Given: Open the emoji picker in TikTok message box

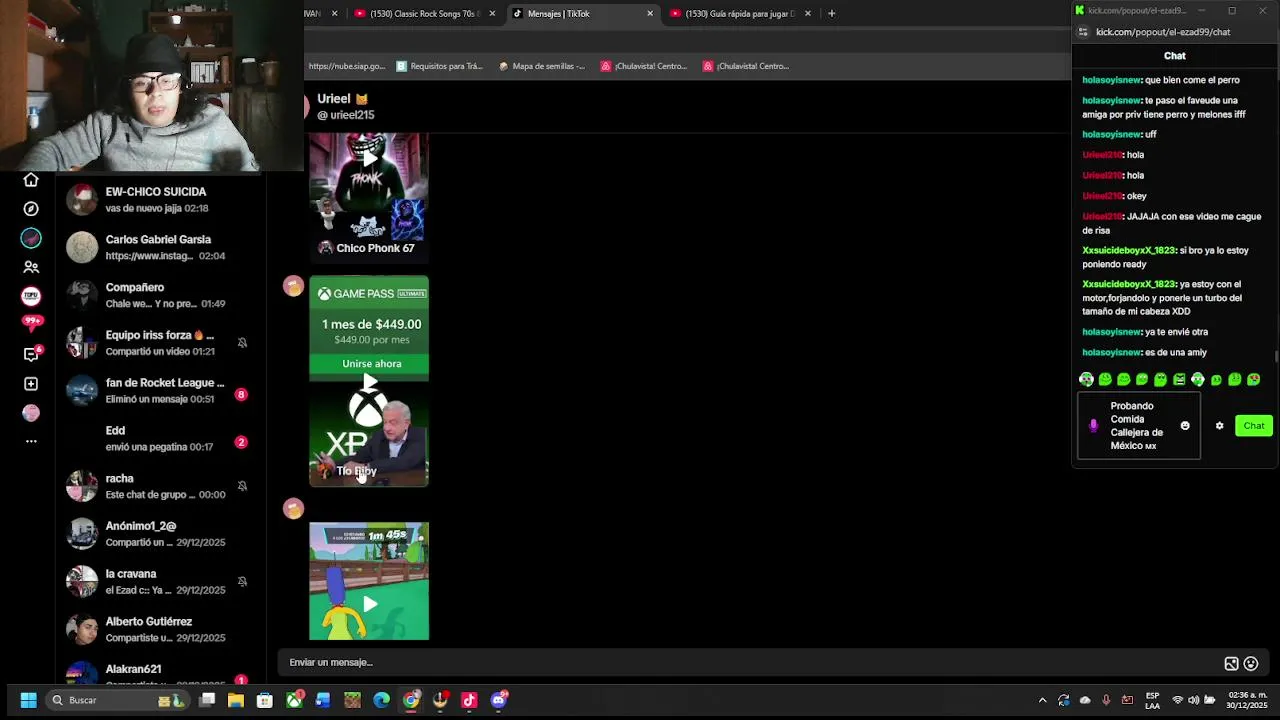Looking at the screenshot, I should (1250, 663).
